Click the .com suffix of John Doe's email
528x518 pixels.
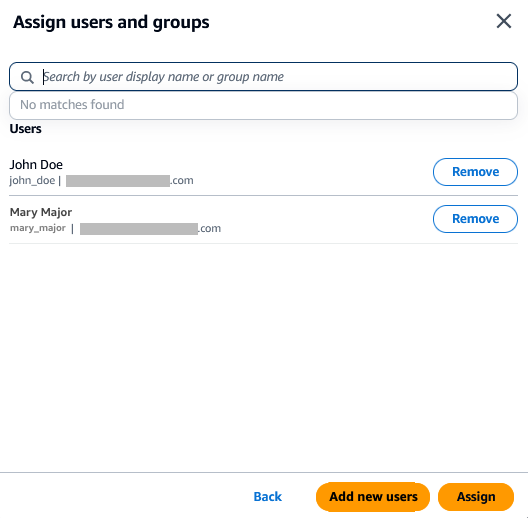click(x=182, y=181)
